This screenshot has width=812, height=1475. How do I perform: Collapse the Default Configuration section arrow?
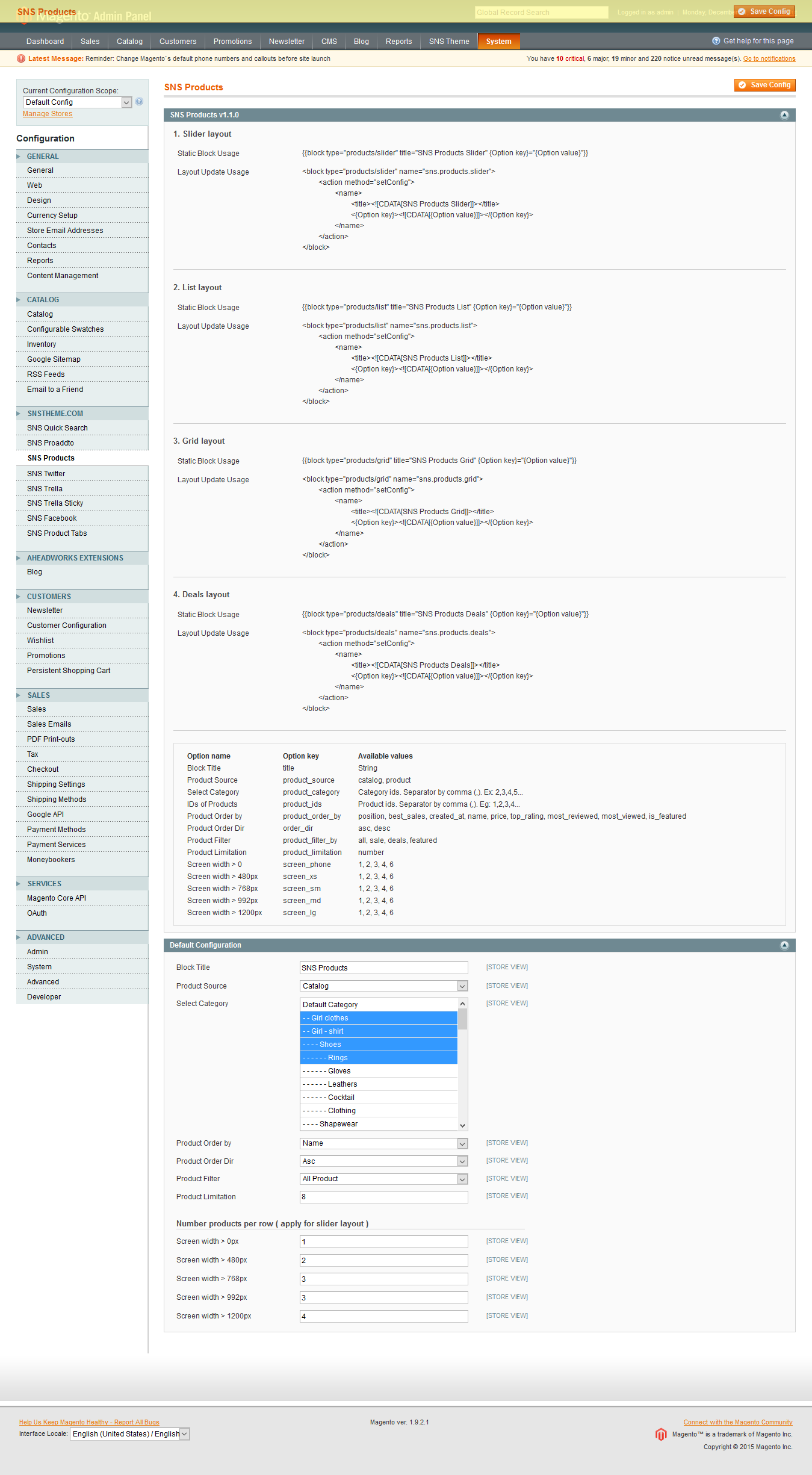coord(784,945)
